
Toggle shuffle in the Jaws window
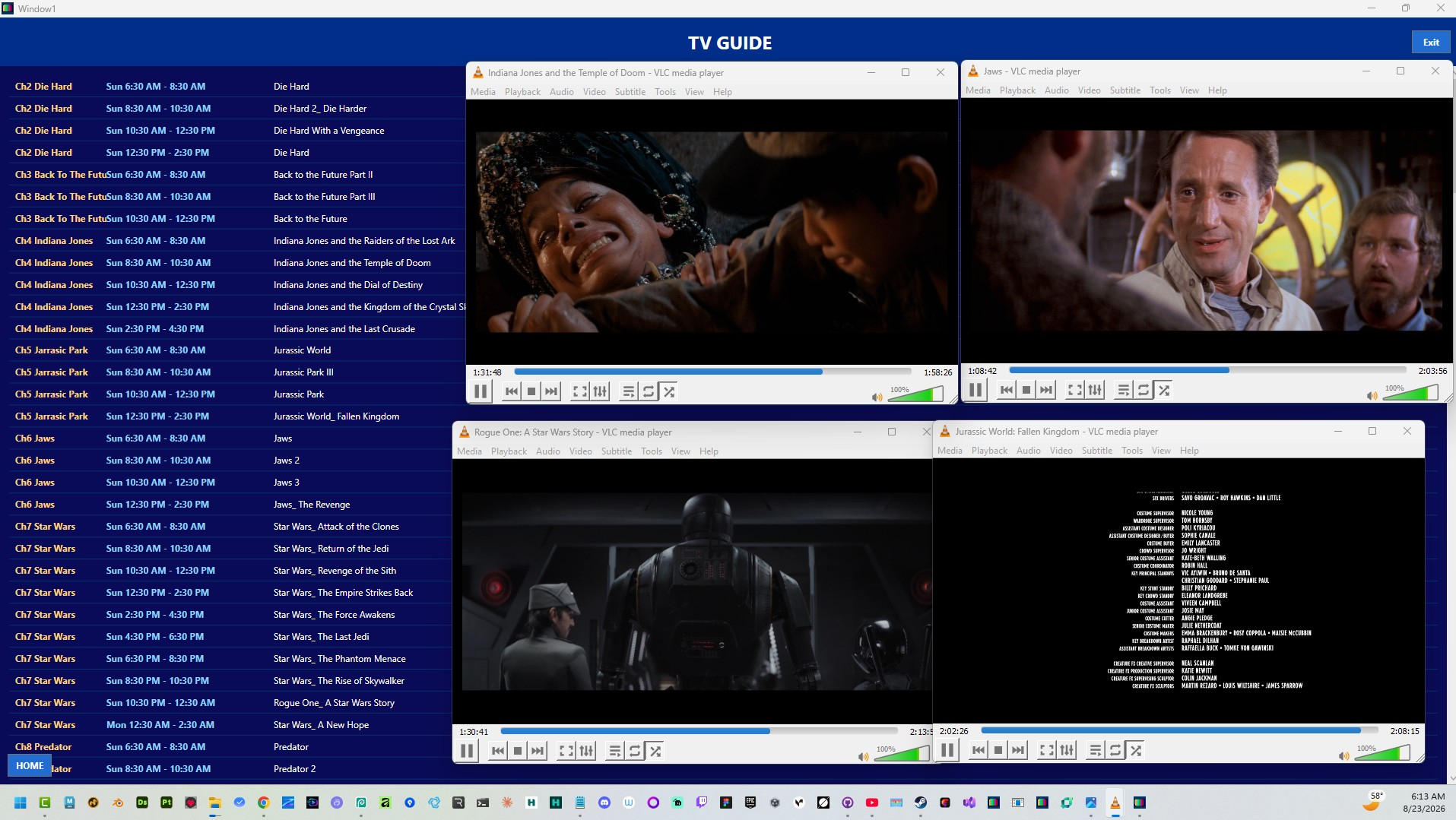click(1164, 390)
